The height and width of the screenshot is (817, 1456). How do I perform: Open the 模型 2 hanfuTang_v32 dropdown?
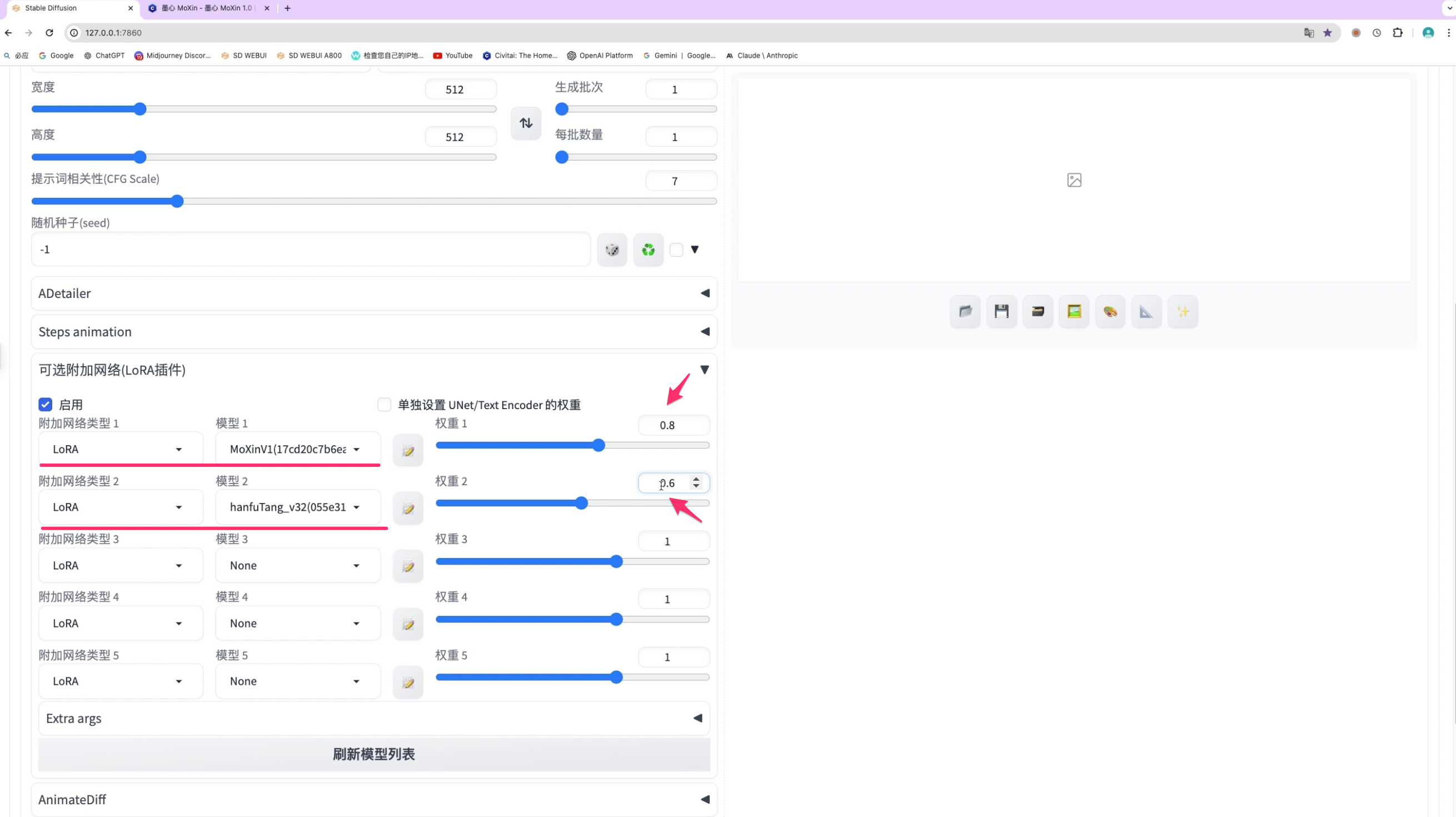tap(298, 507)
